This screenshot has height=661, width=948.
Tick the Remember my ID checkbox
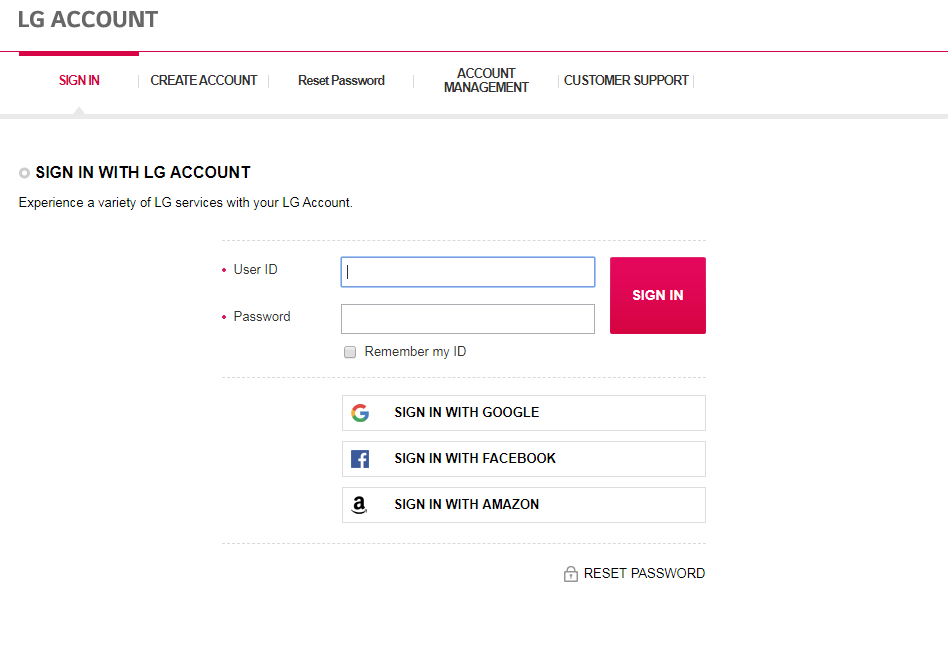[x=350, y=352]
